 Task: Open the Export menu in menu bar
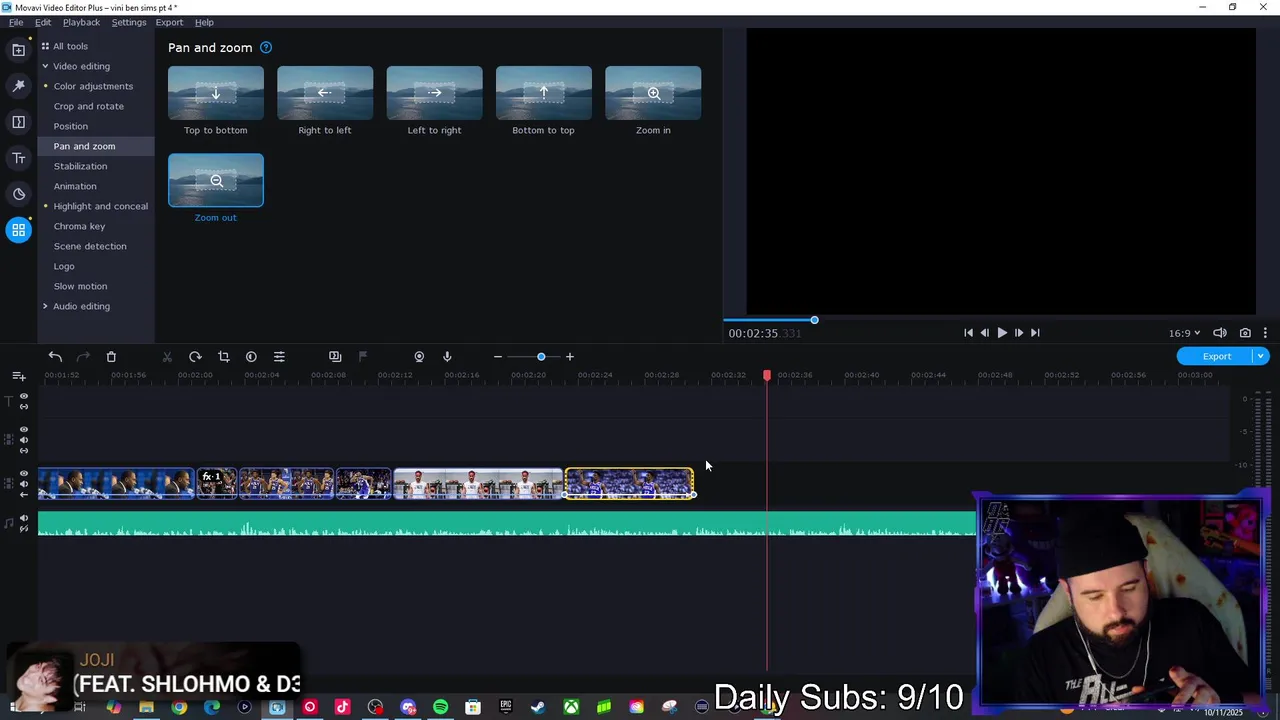pos(169,22)
